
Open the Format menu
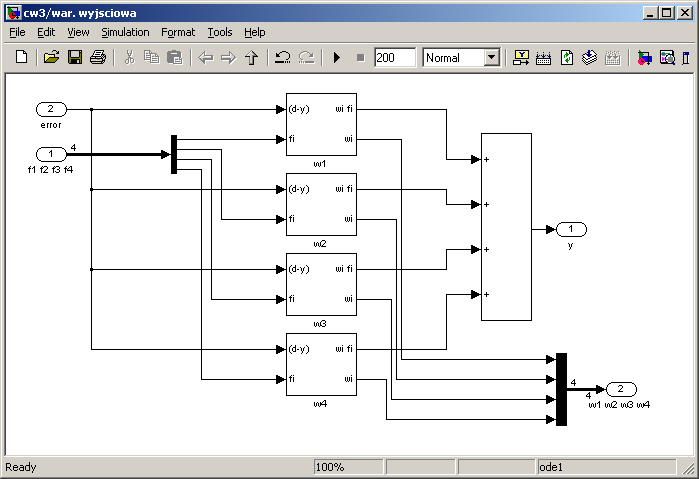click(x=178, y=32)
